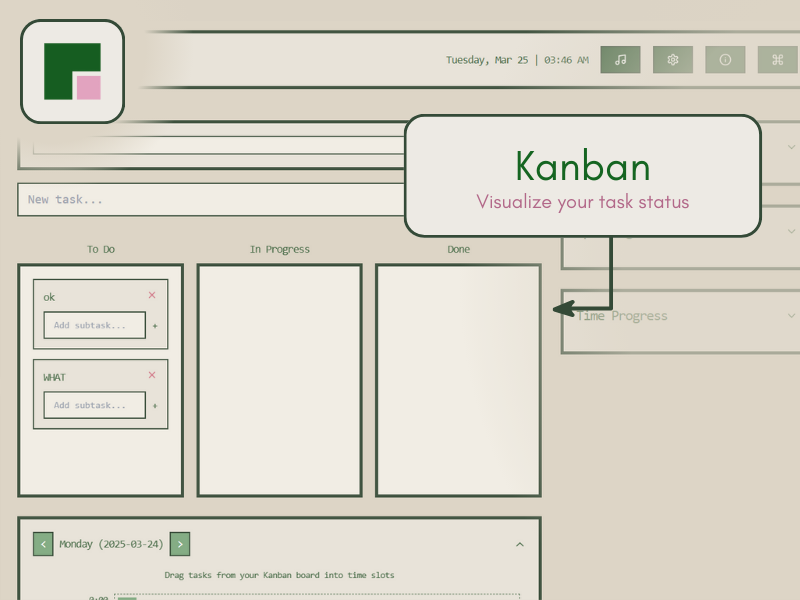
Task: Click the 'To Do' column heading
Action: click(x=101, y=249)
